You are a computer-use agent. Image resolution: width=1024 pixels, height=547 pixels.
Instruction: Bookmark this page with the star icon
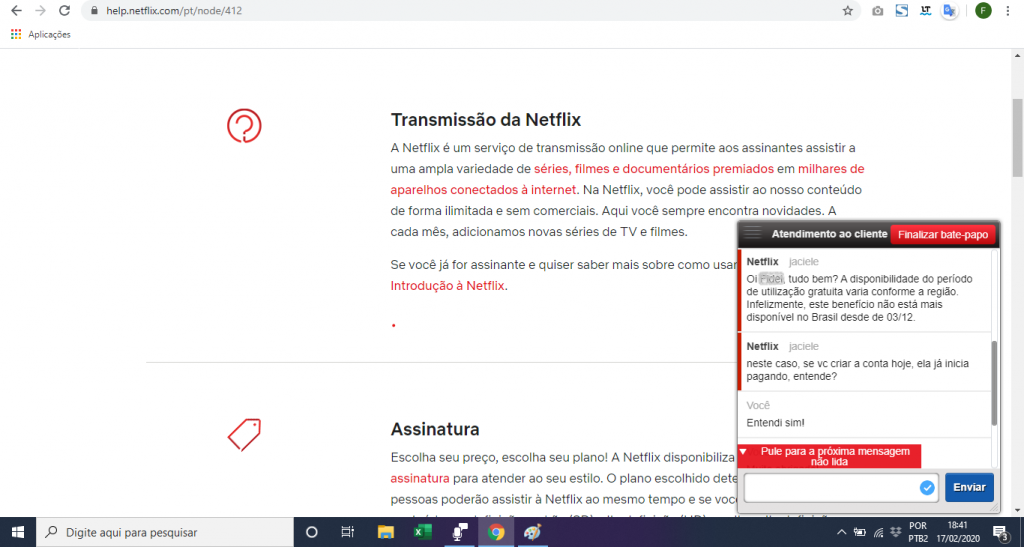[x=848, y=10]
